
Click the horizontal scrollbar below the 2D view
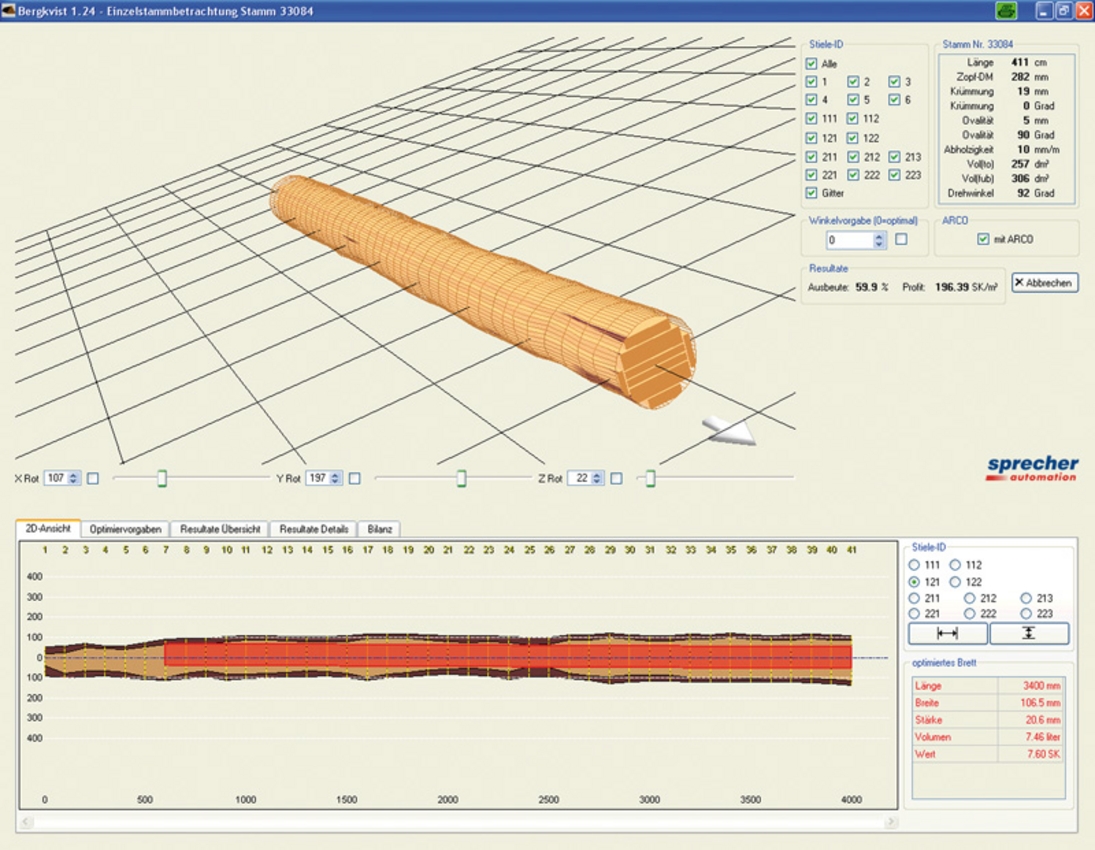(x=457, y=822)
